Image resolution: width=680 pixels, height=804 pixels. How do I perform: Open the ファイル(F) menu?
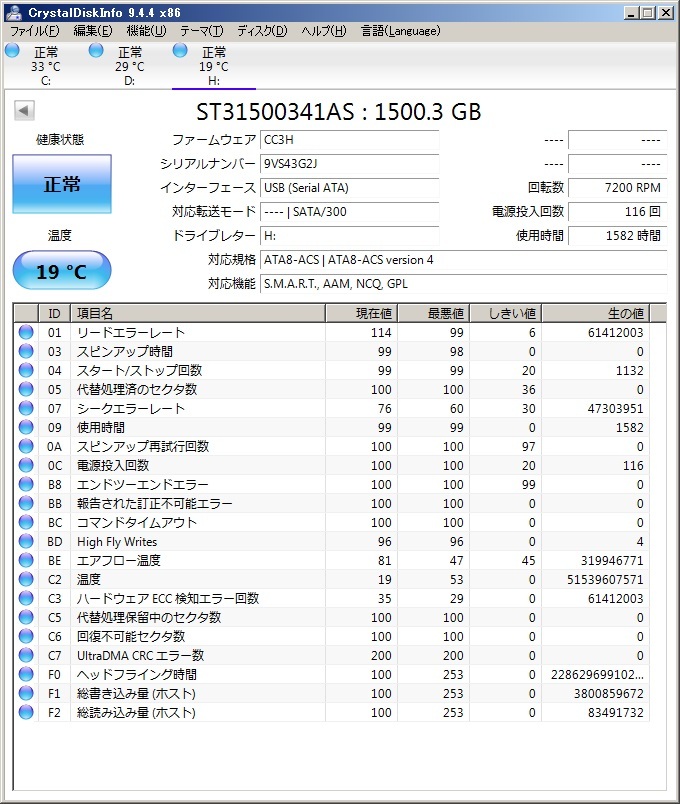35,31
